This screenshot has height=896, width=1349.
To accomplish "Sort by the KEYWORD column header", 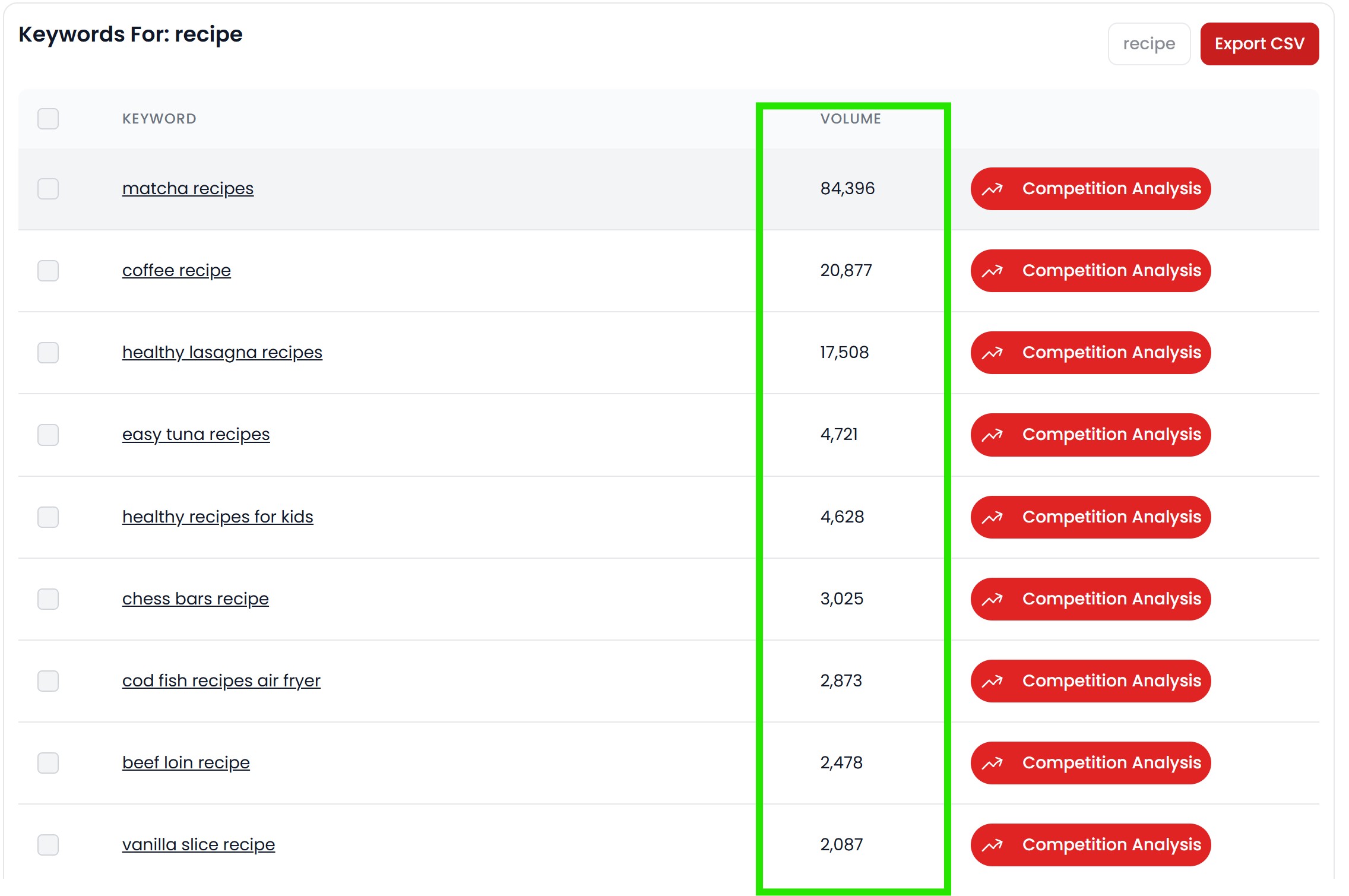I will [x=159, y=119].
